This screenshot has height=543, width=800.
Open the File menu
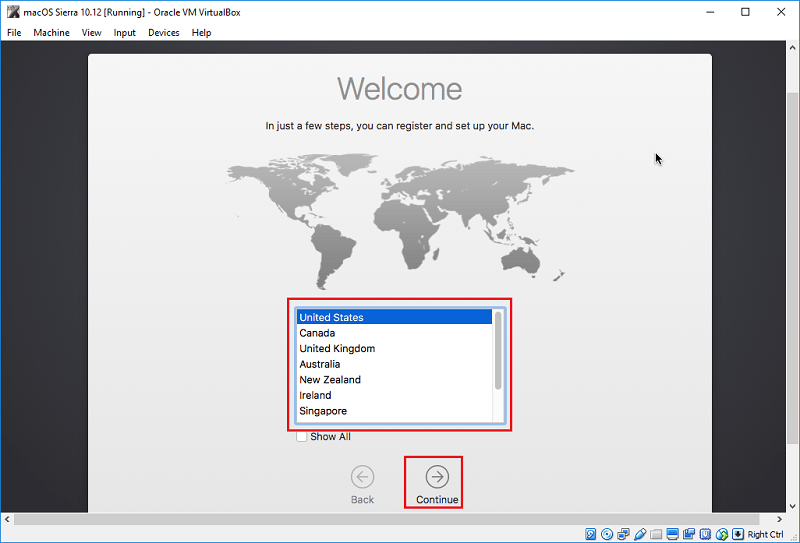pyautogui.click(x=14, y=33)
